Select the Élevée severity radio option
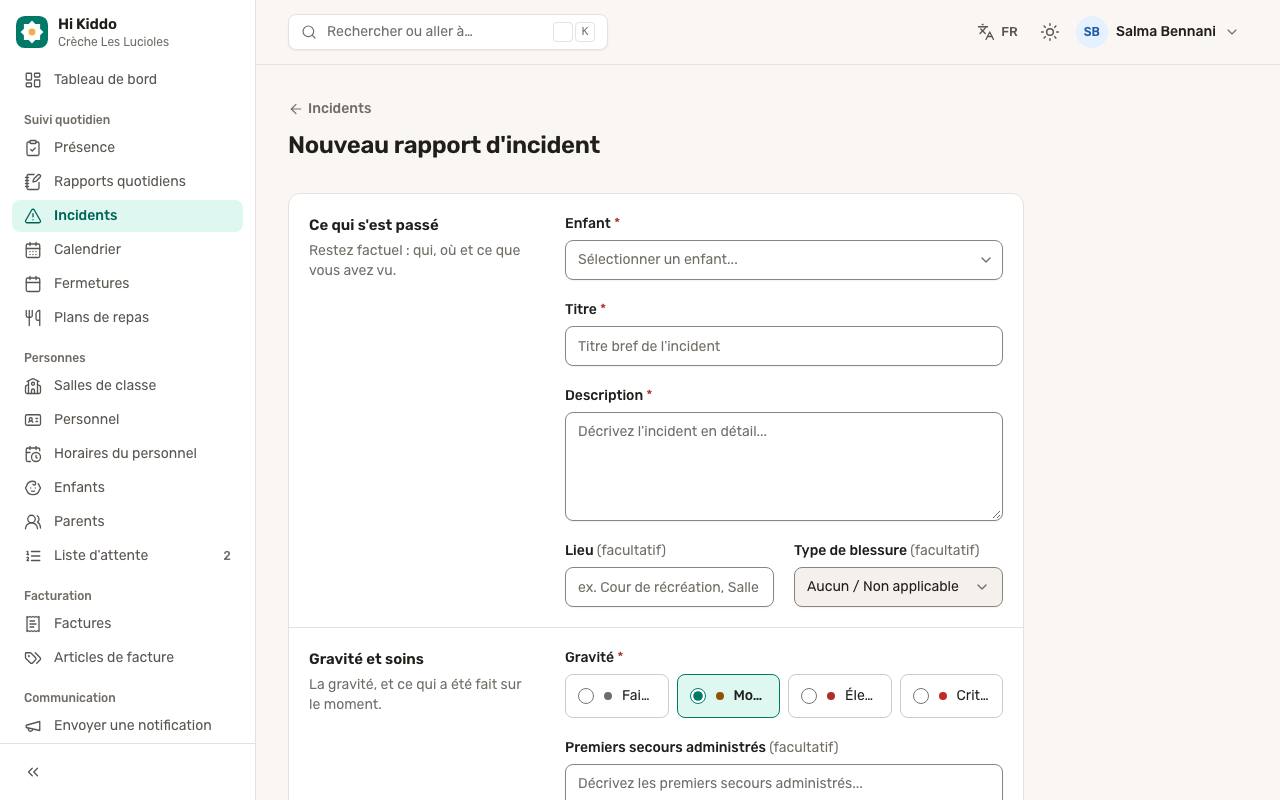The height and width of the screenshot is (800, 1280). point(840,696)
